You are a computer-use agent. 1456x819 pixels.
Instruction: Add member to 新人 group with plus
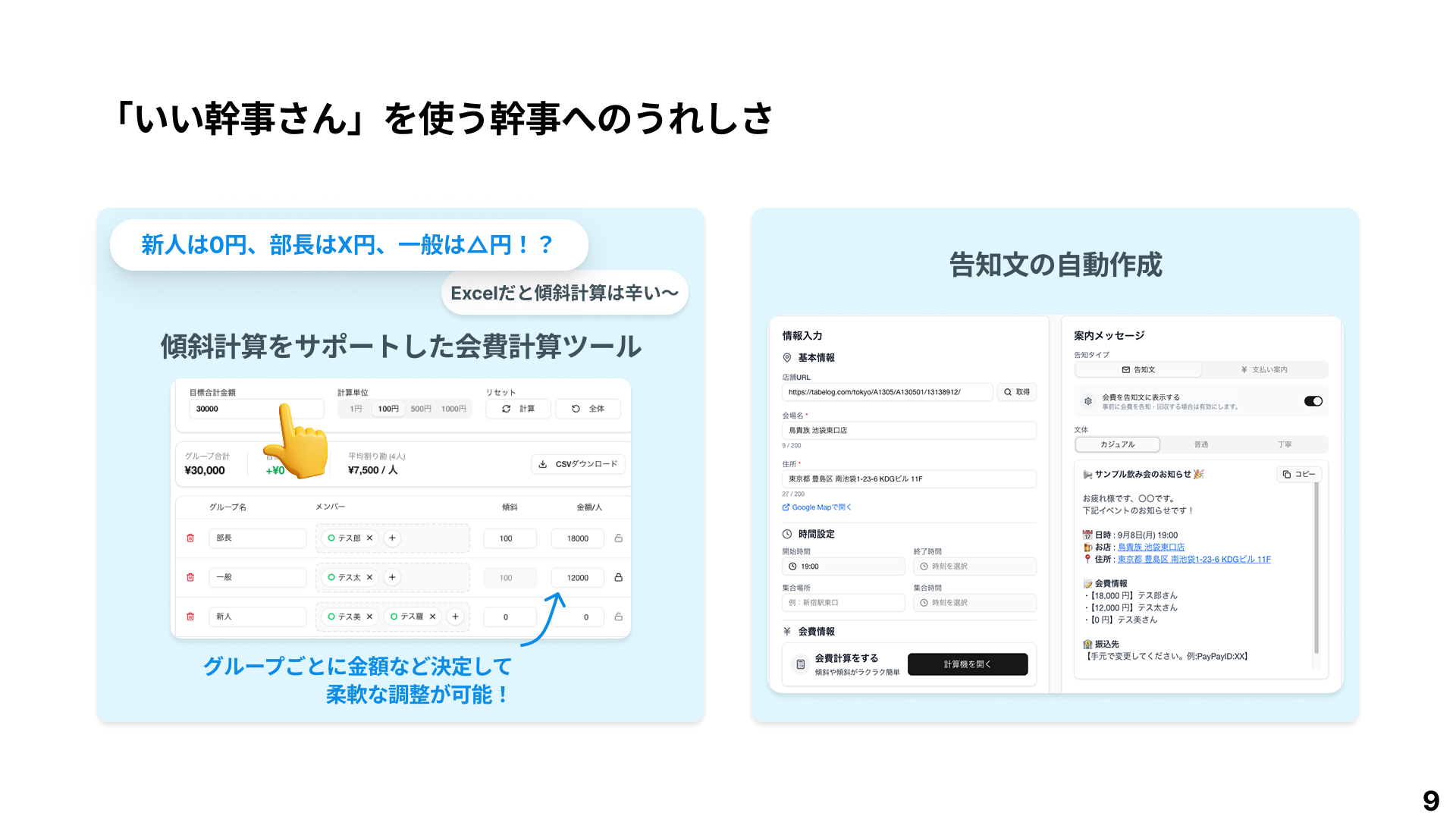[455, 617]
